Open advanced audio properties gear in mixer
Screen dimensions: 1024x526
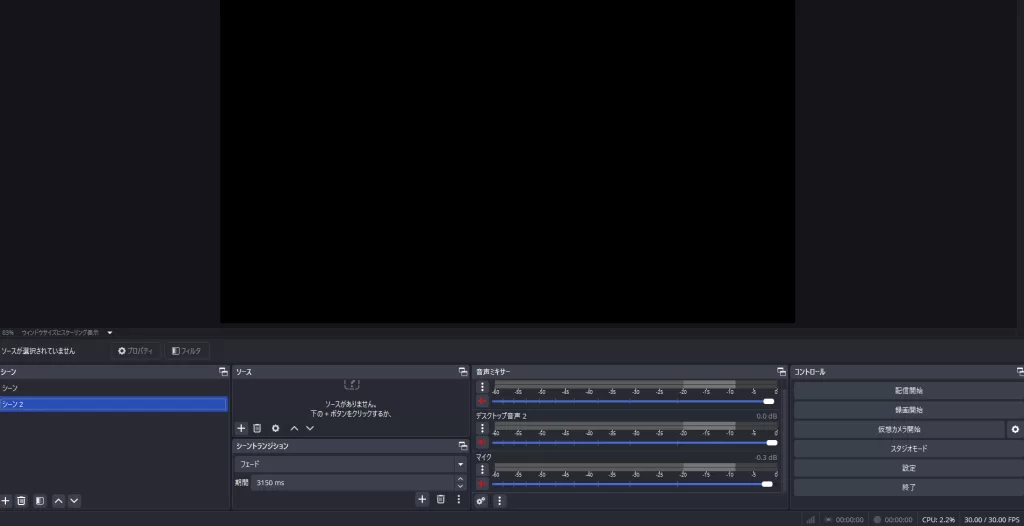(x=481, y=501)
